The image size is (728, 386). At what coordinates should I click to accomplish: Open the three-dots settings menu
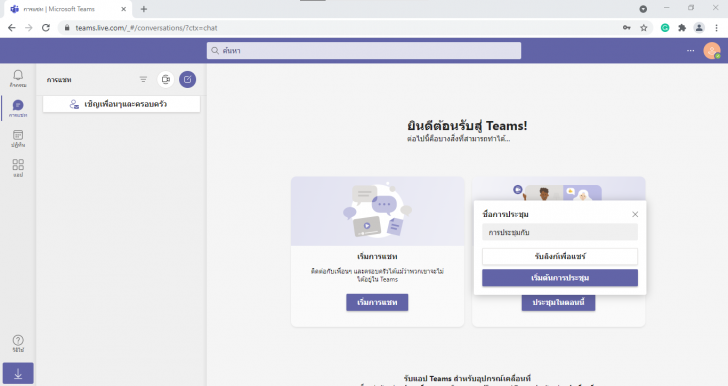pyautogui.click(x=690, y=51)
